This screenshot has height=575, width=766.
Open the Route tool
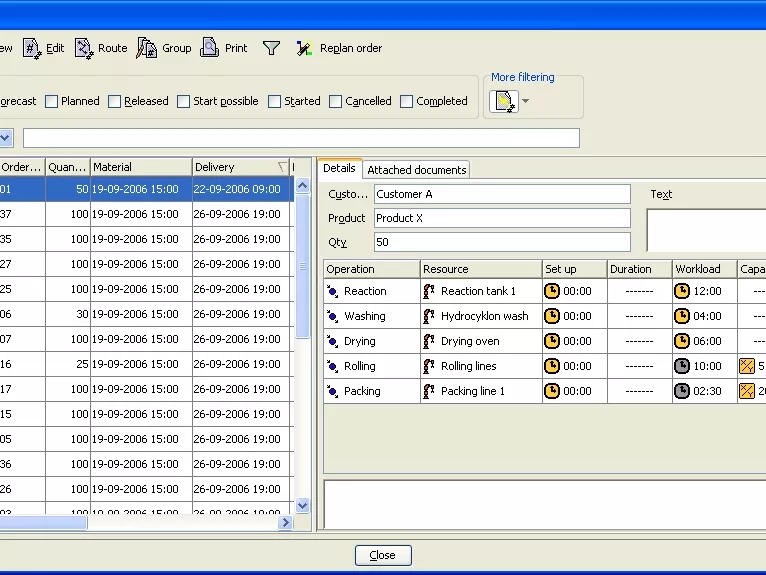pos(101,48)
